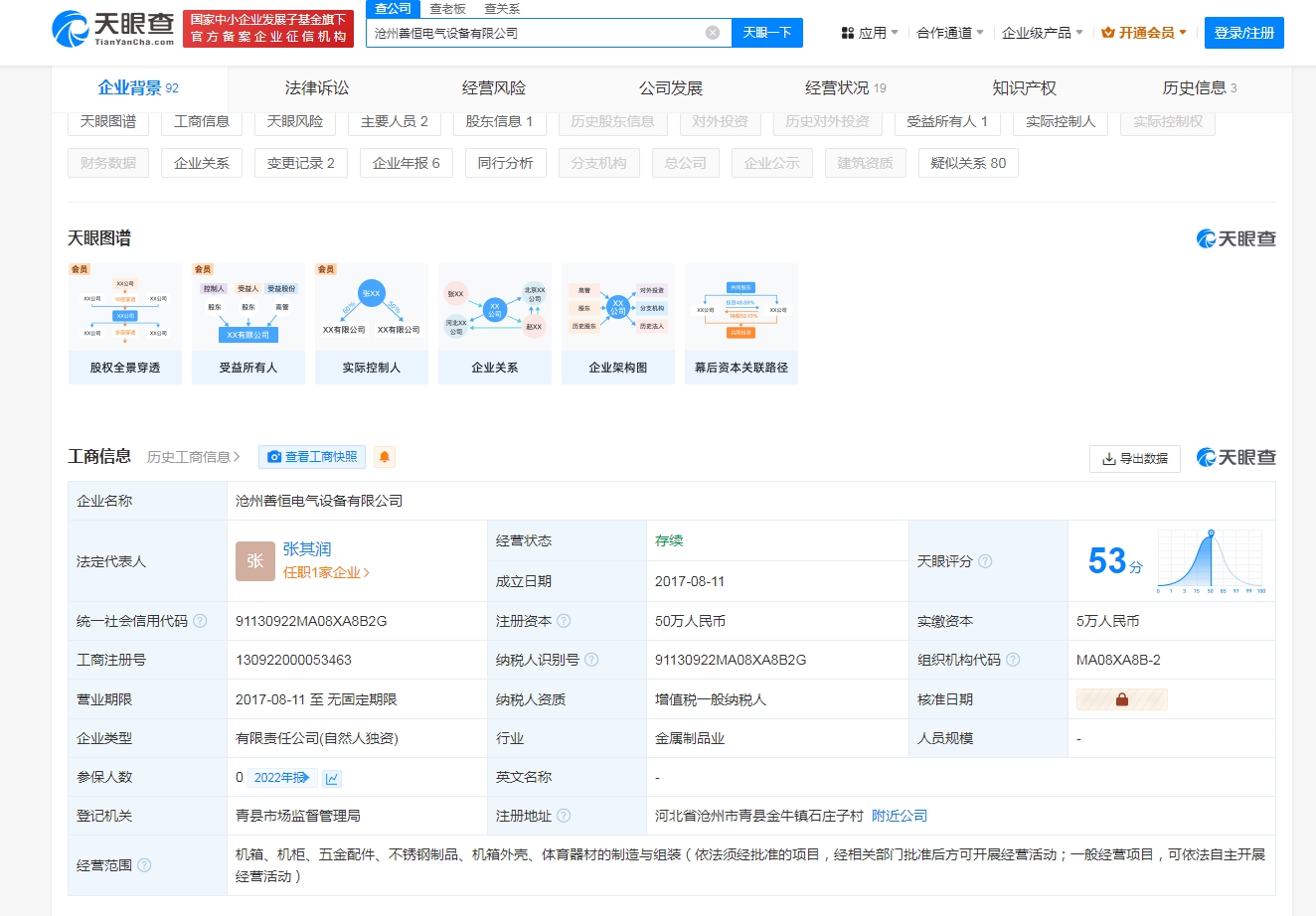
Task: Open the 经营状况 tab
Action: click(846, 88)
